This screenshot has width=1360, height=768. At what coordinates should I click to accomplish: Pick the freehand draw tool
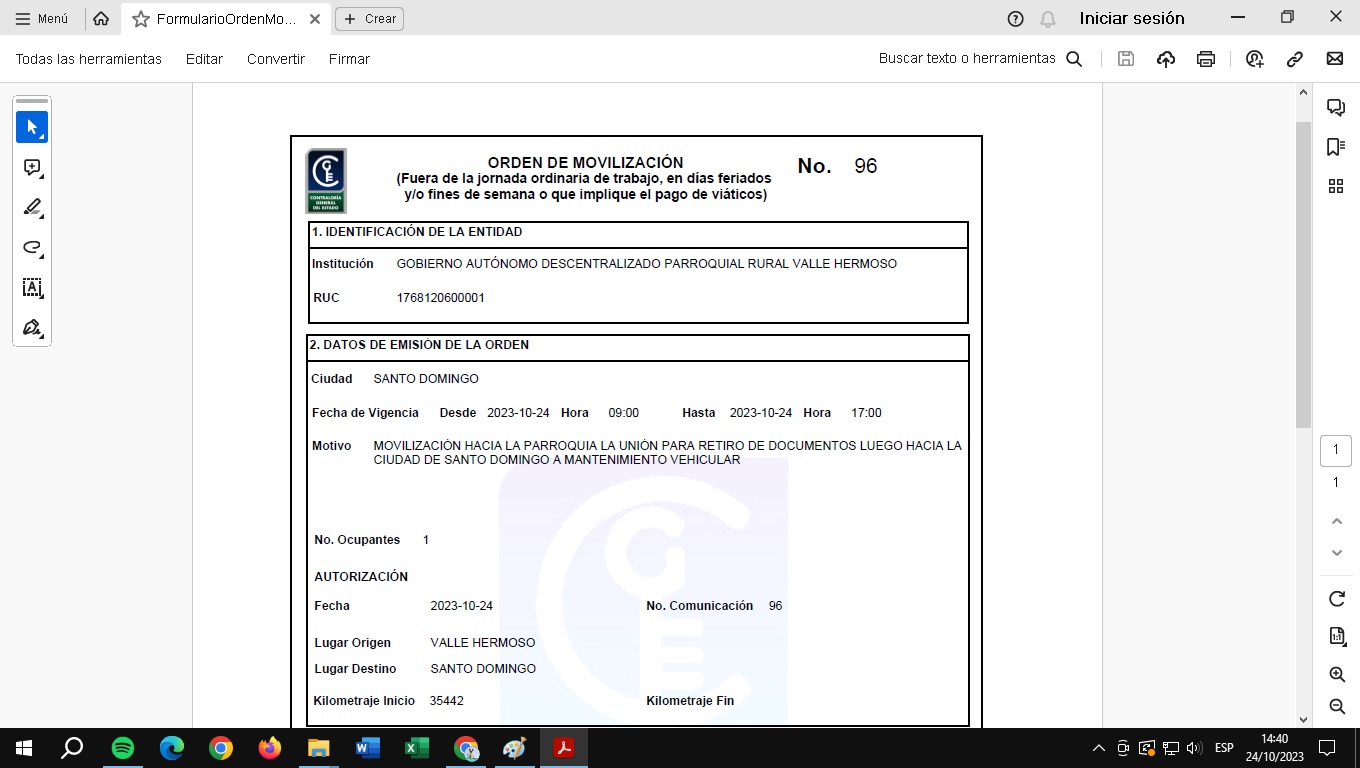click(x=32, y=248)
